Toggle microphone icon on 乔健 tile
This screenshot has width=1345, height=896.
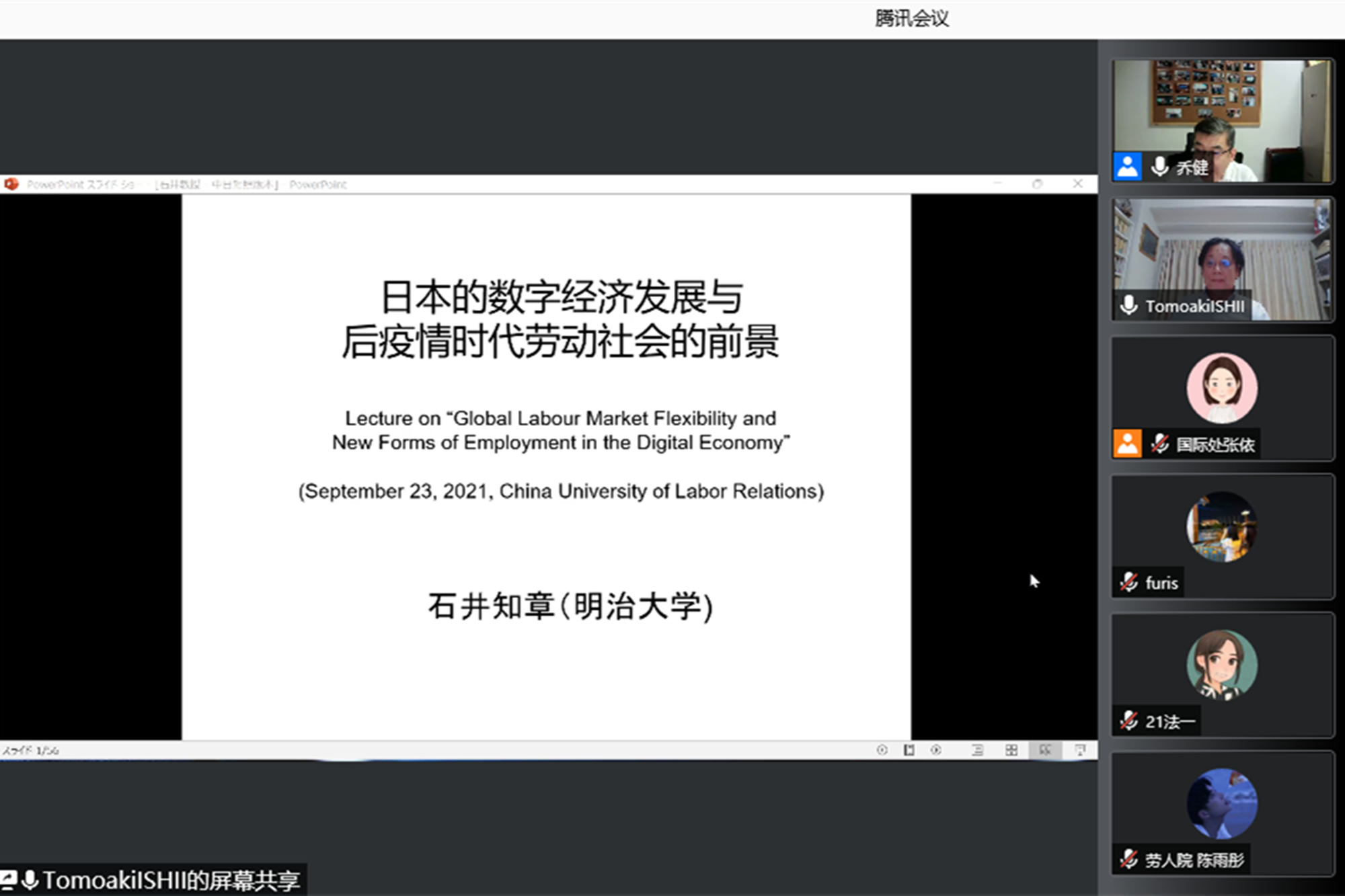coord(1159,167)
